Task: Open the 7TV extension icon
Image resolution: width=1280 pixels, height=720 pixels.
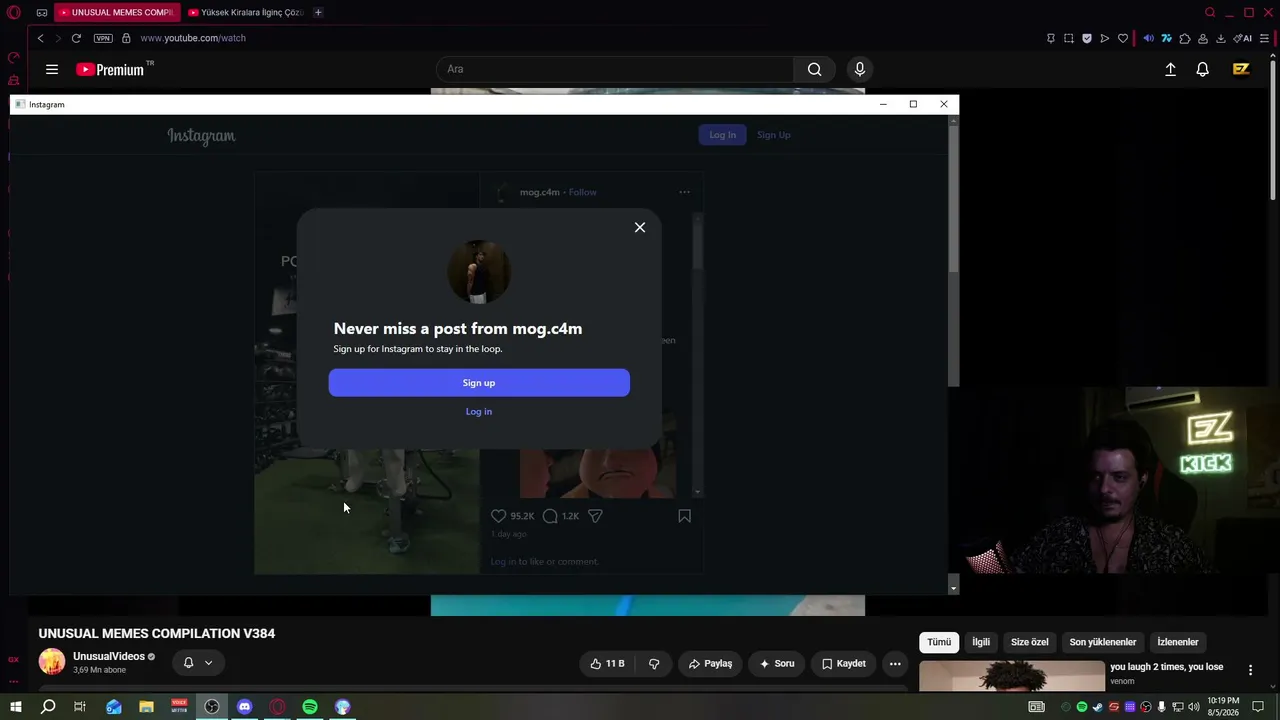Action: point(1167,38)
